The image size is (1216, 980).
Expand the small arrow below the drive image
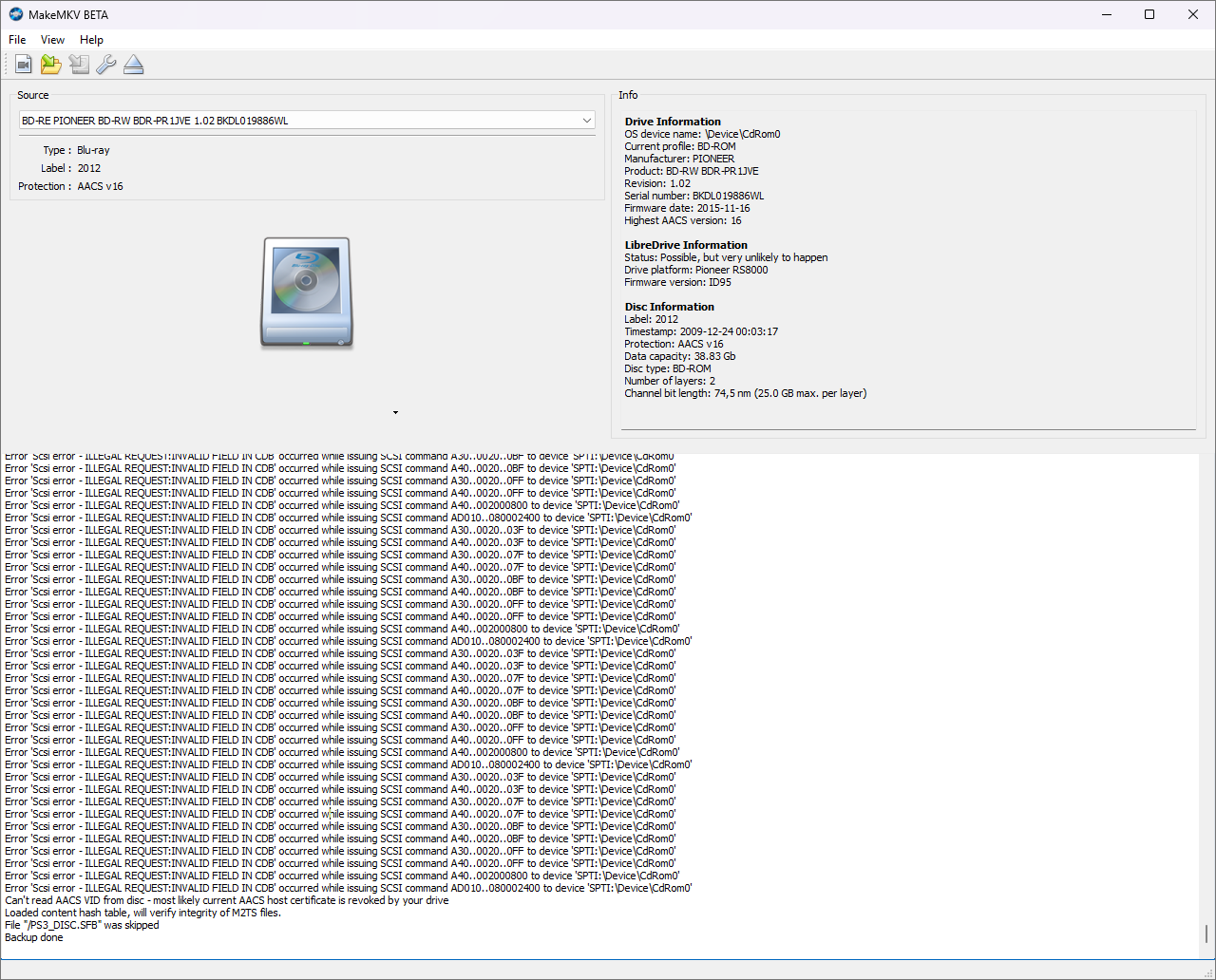[x=395, y=412]
